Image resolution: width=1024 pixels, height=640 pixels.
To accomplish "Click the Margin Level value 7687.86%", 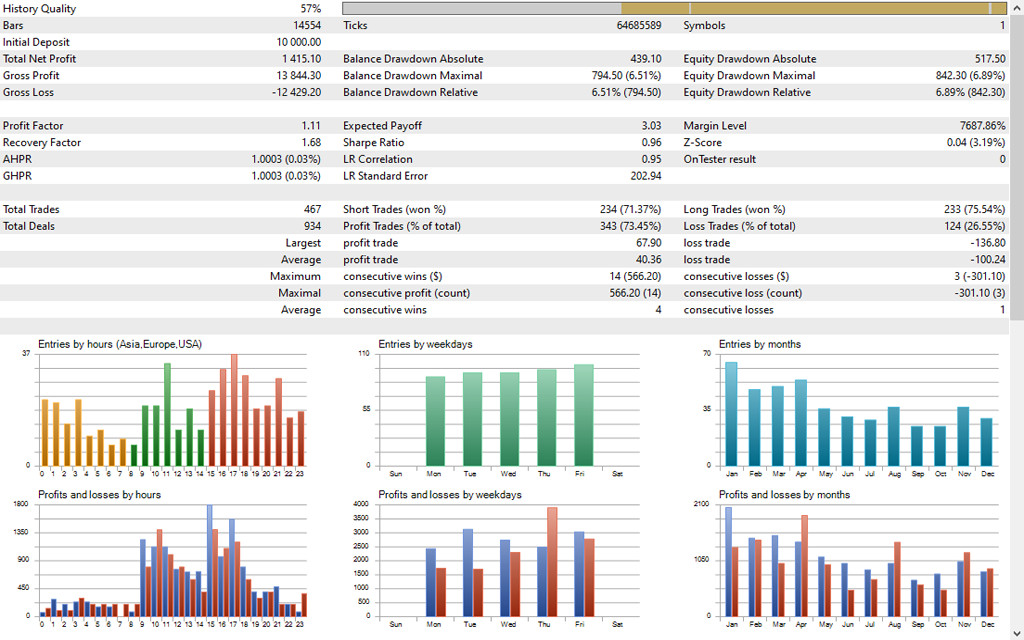I will (x=981, y=126).
